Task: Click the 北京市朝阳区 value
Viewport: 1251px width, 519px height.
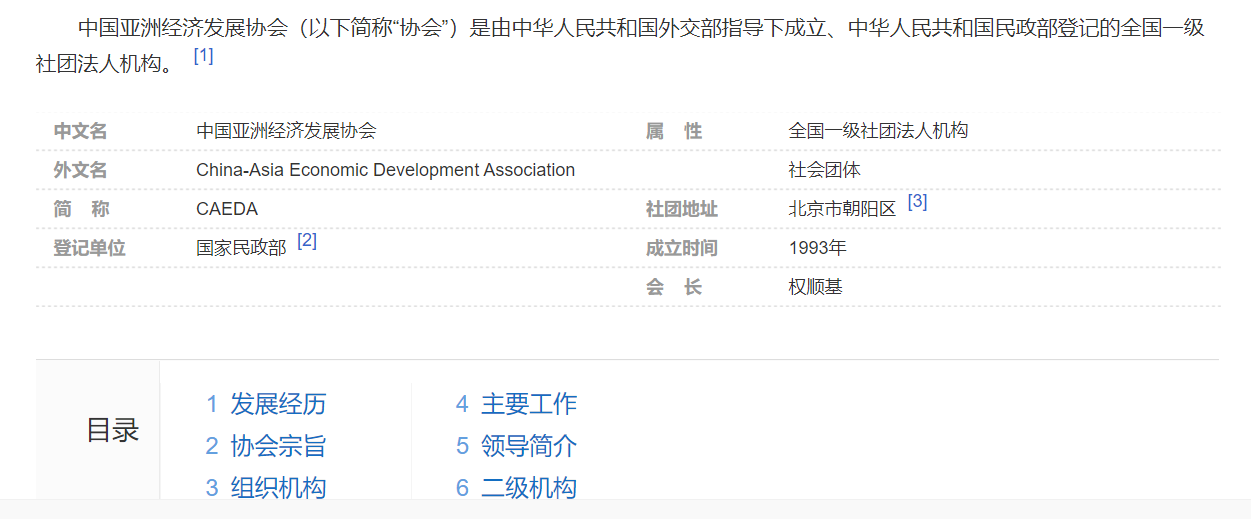Action: tap(842, 209)
